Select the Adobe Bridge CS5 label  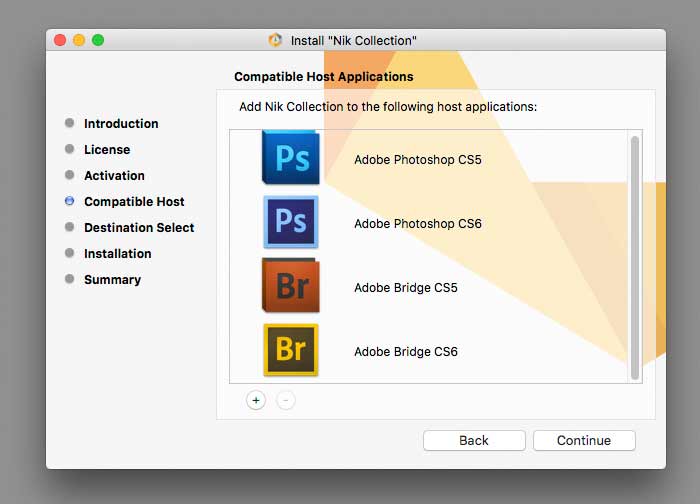406,287
